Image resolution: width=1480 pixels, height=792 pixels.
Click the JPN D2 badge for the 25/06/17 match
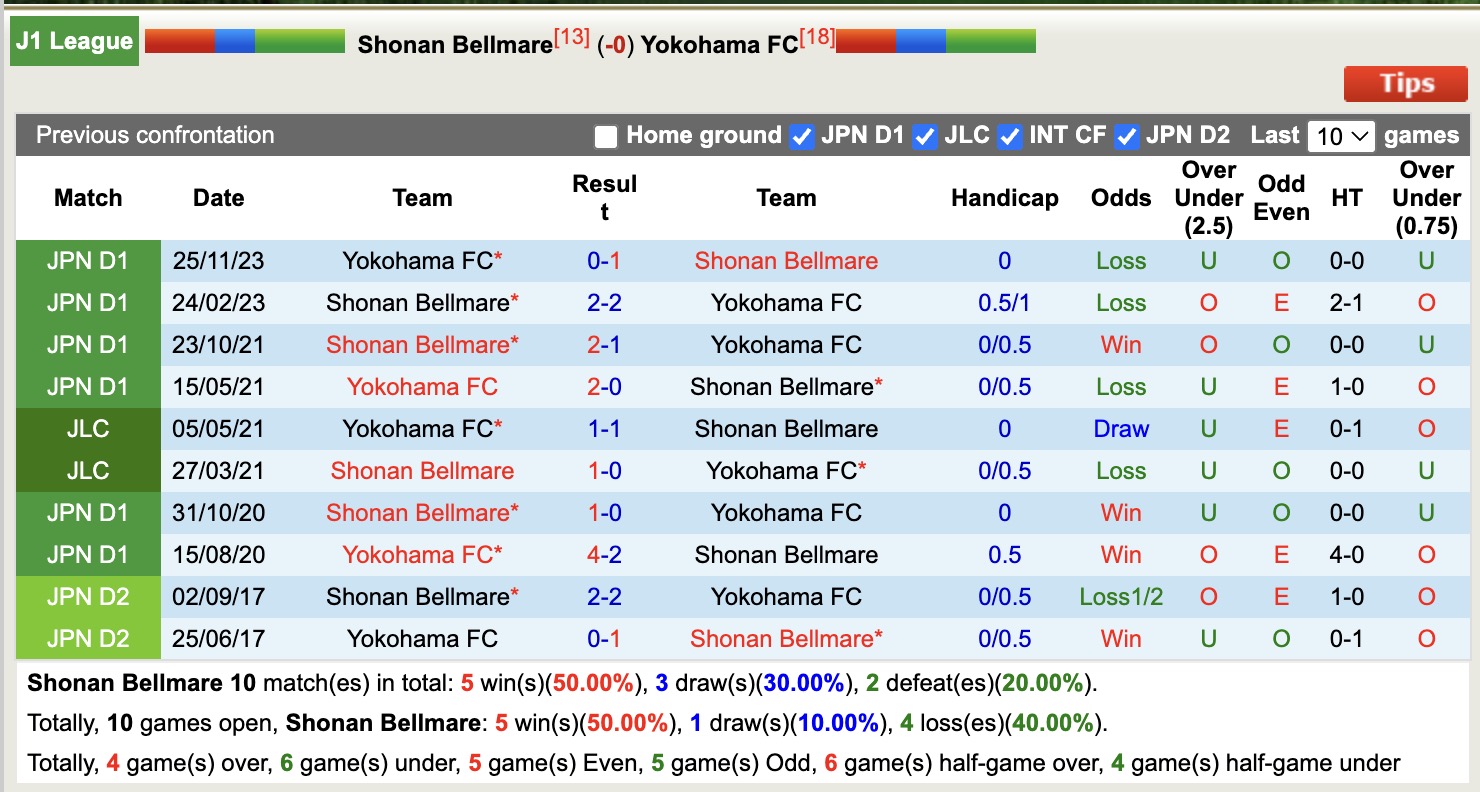tap(88, 638)
